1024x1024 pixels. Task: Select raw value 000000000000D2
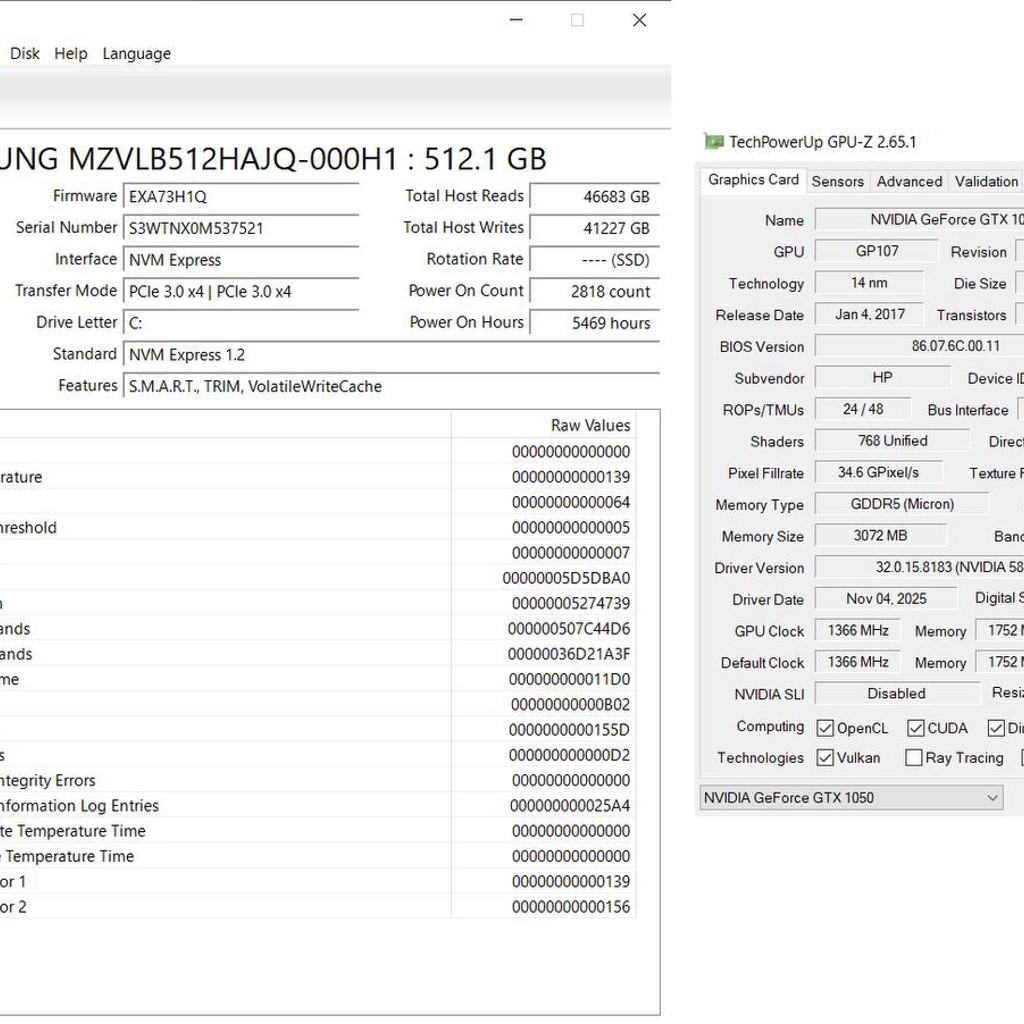[569, 756]
